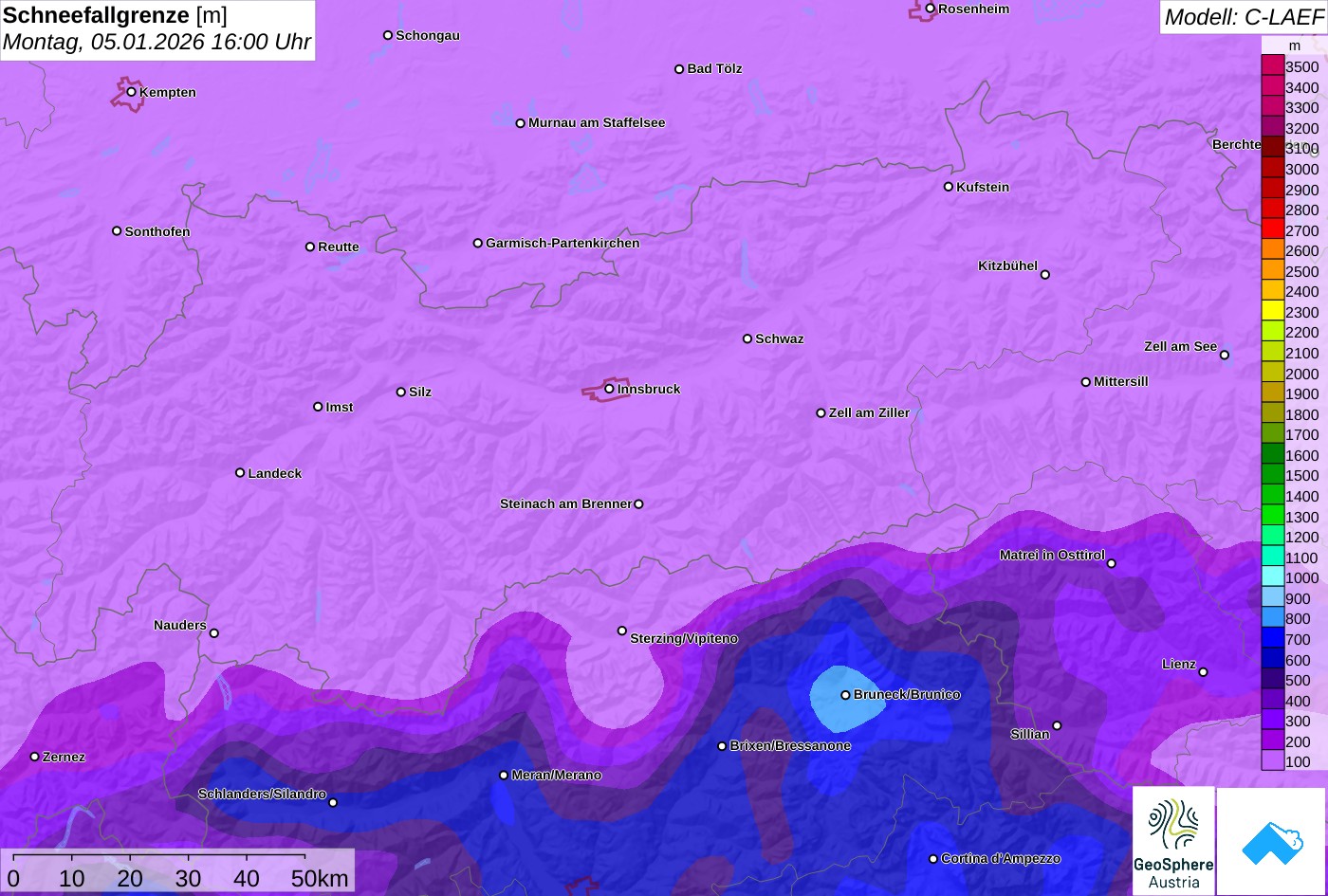
Task: Click the Kempten city marker
Action: pos(132,92)
